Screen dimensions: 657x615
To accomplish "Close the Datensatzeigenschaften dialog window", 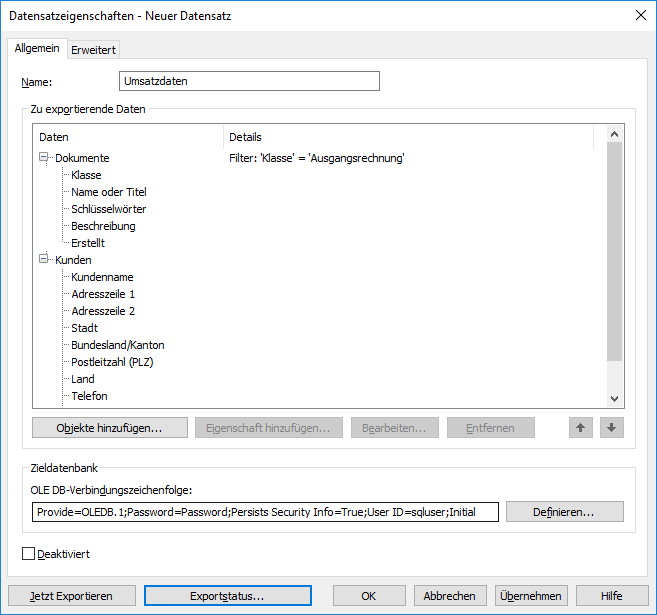I will [x=640, y=14].
